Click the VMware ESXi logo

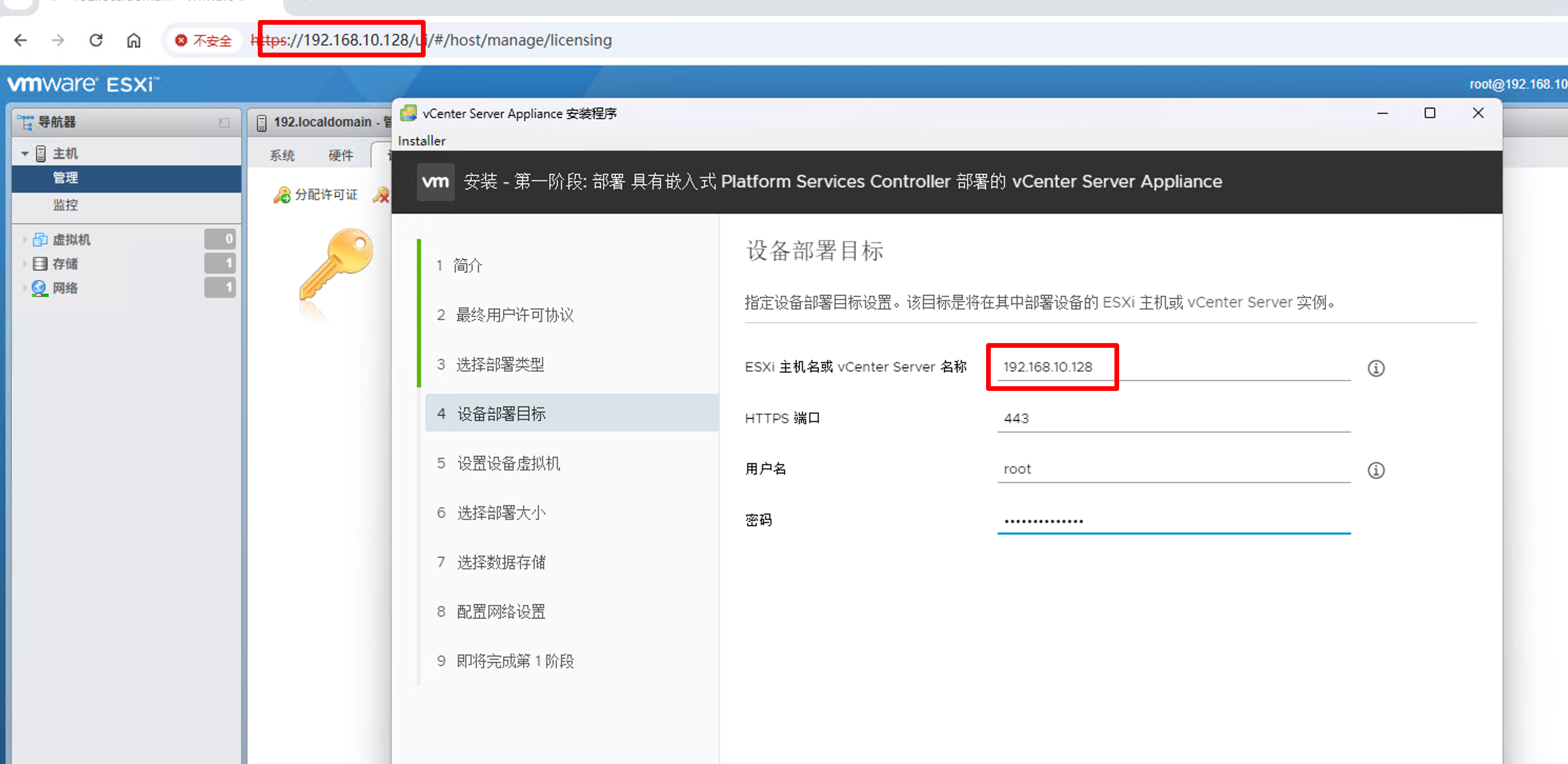(83, 84)
